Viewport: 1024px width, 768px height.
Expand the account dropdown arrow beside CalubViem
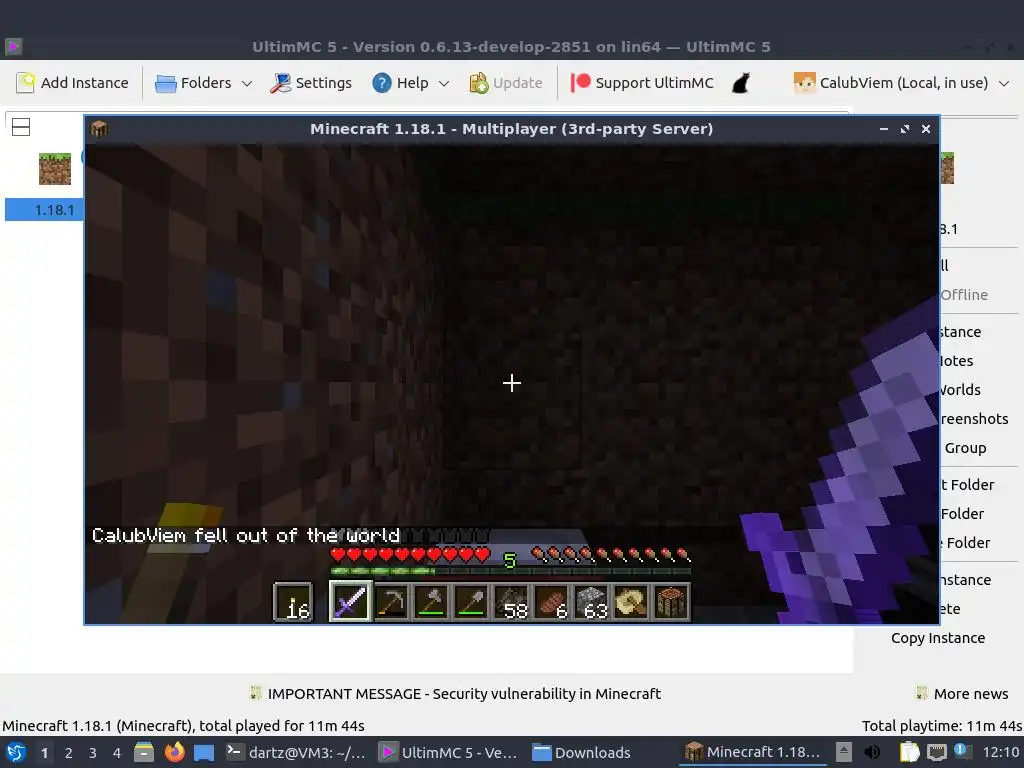1004,84
